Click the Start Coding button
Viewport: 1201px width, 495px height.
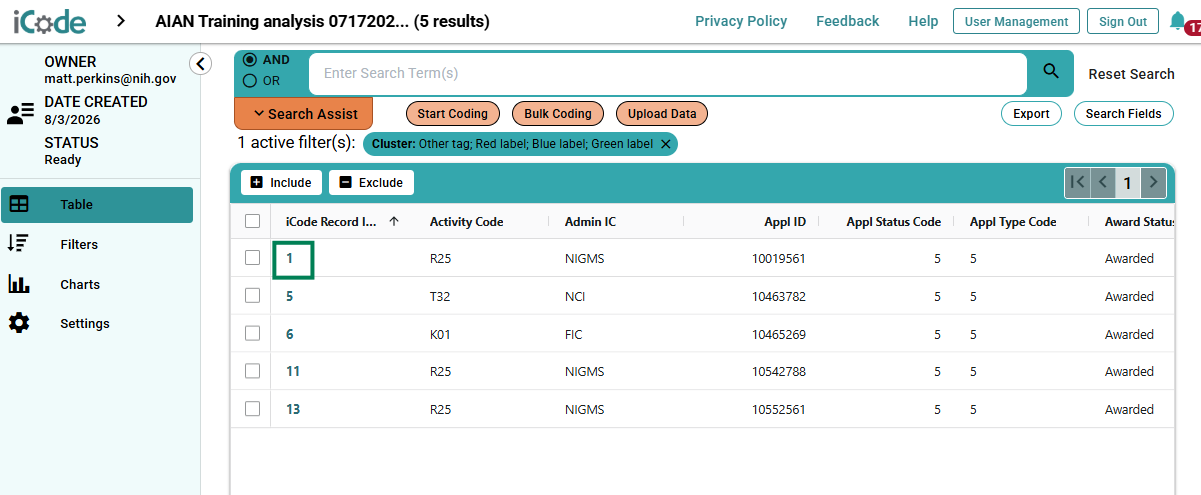pos(453,114)
